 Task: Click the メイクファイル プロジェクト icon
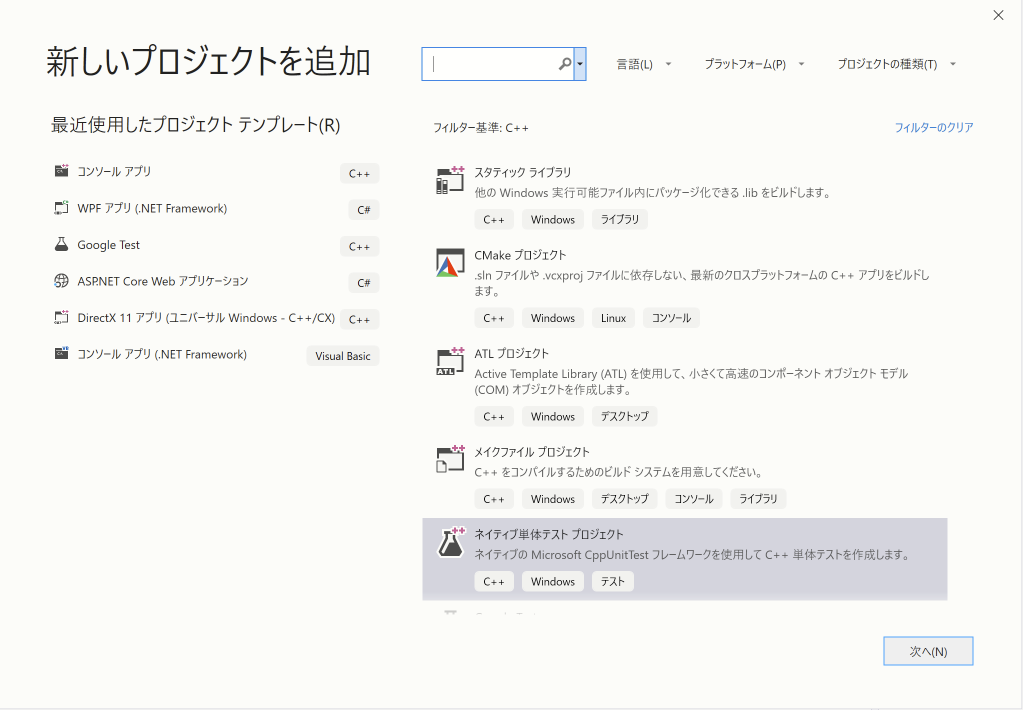pos(450,459)
